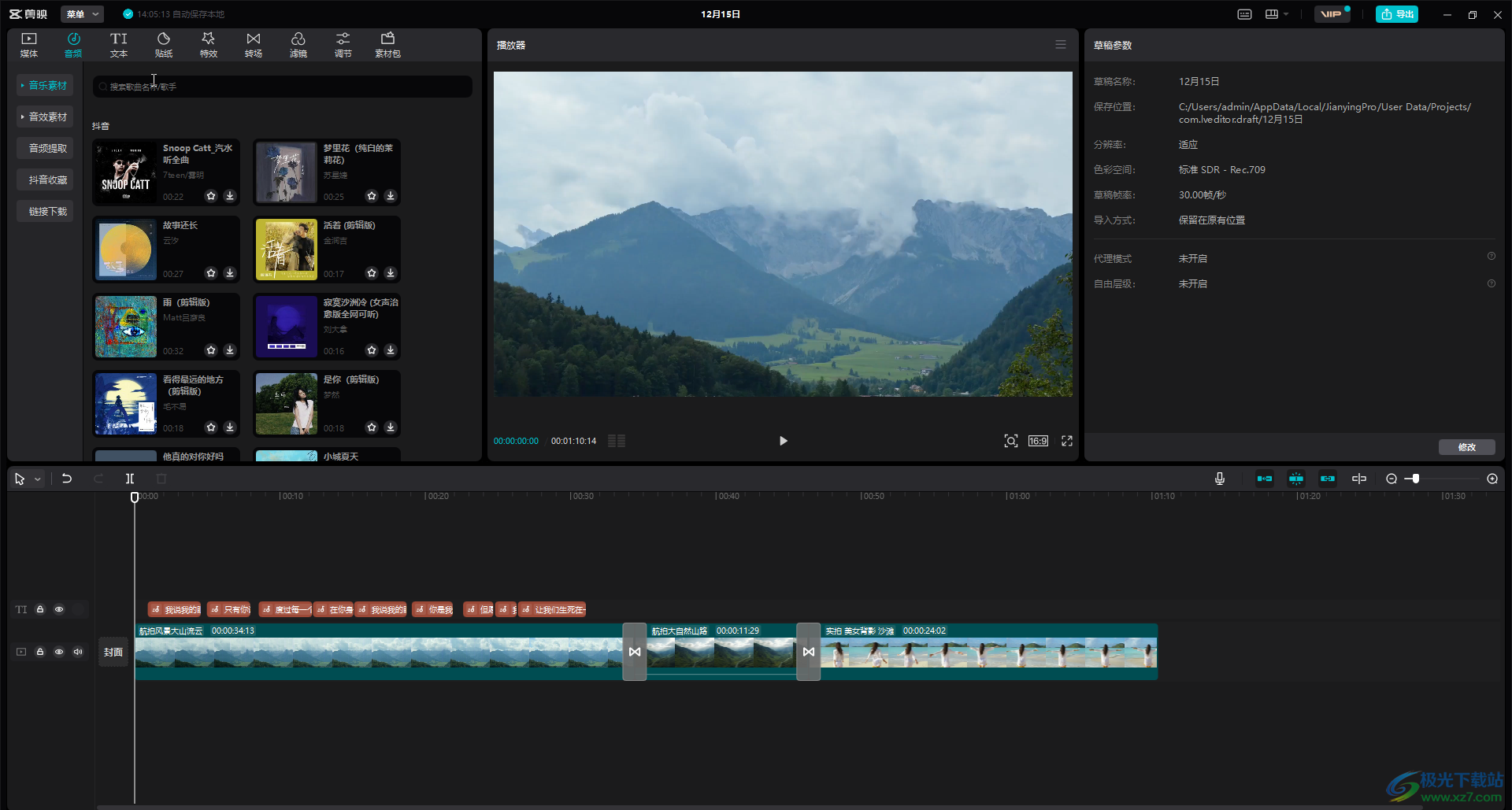Download the 是你 (剪辑版) track
This screenshot has height=810, width=1512.
coord(391,427)
